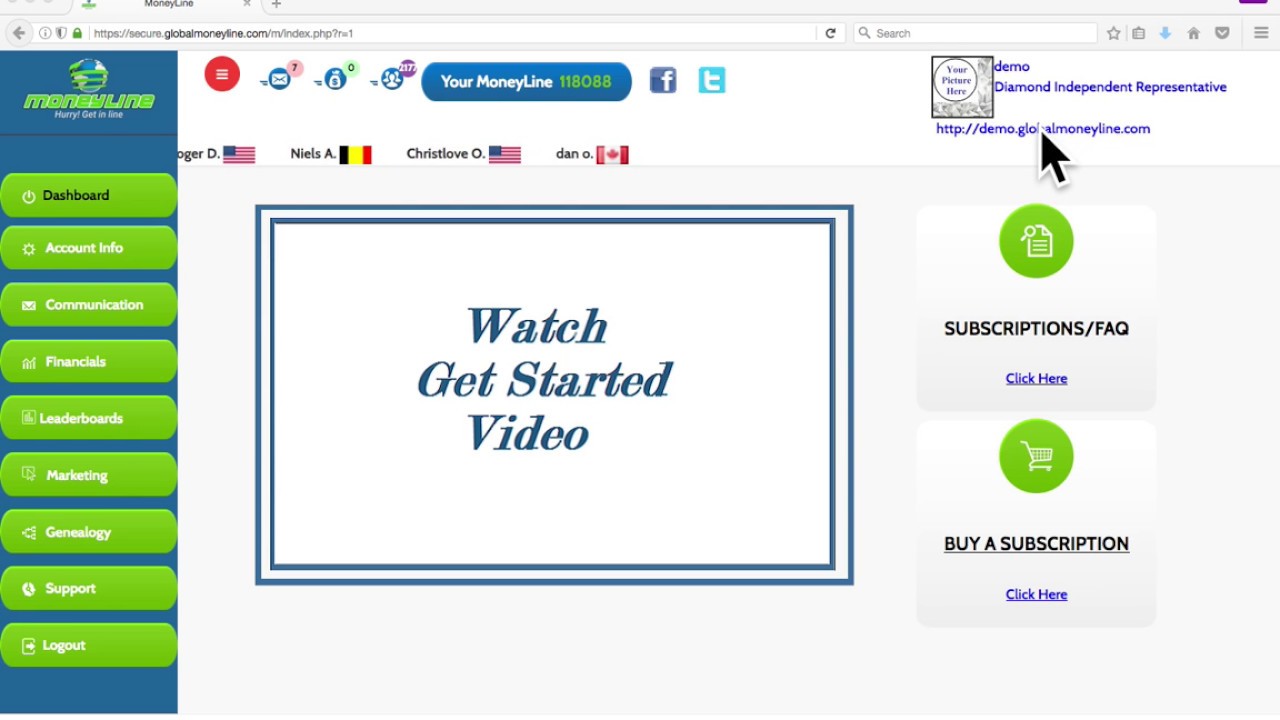The image size is (1280, 720).
Task: Click Here link under BUY A SUBSCRIPTION
Action: click(x=1036, y=594)
